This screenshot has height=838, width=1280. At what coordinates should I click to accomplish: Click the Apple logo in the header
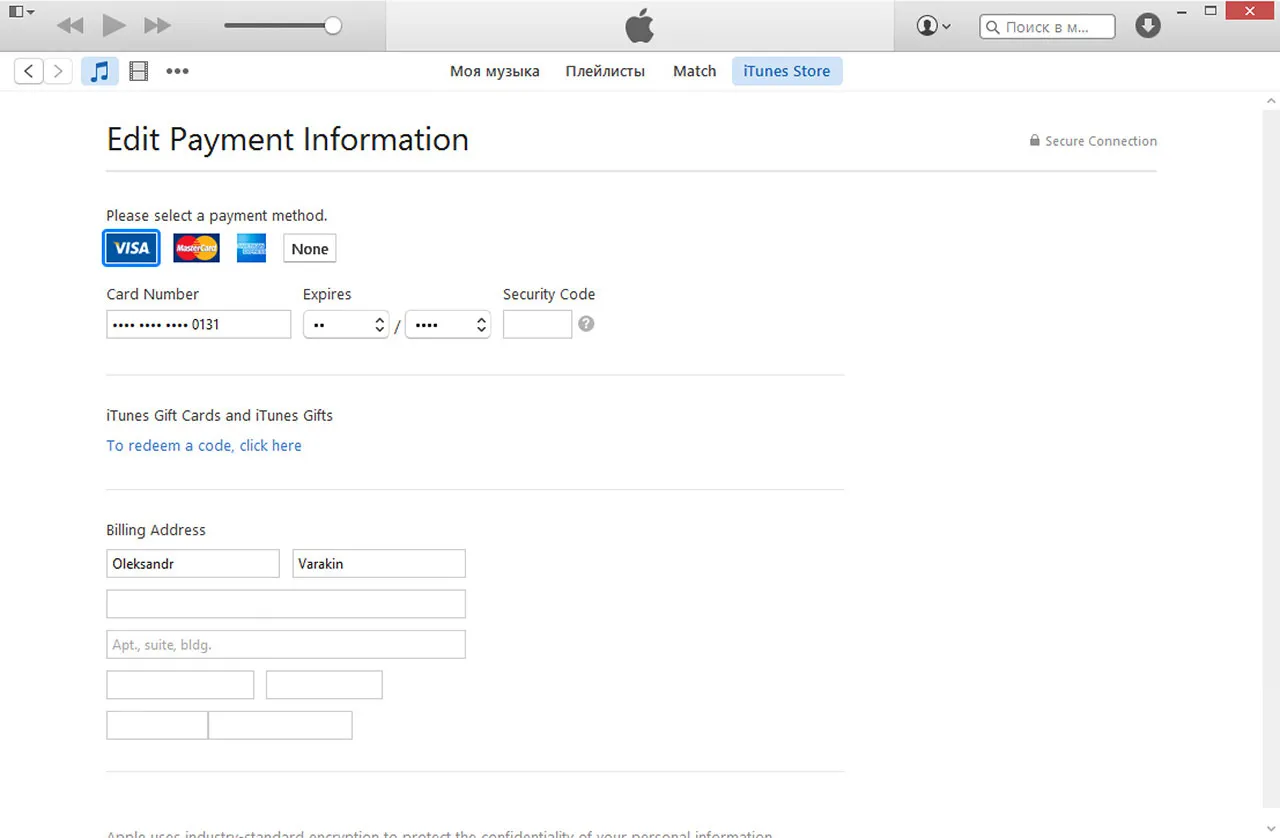tap(640, 26)
